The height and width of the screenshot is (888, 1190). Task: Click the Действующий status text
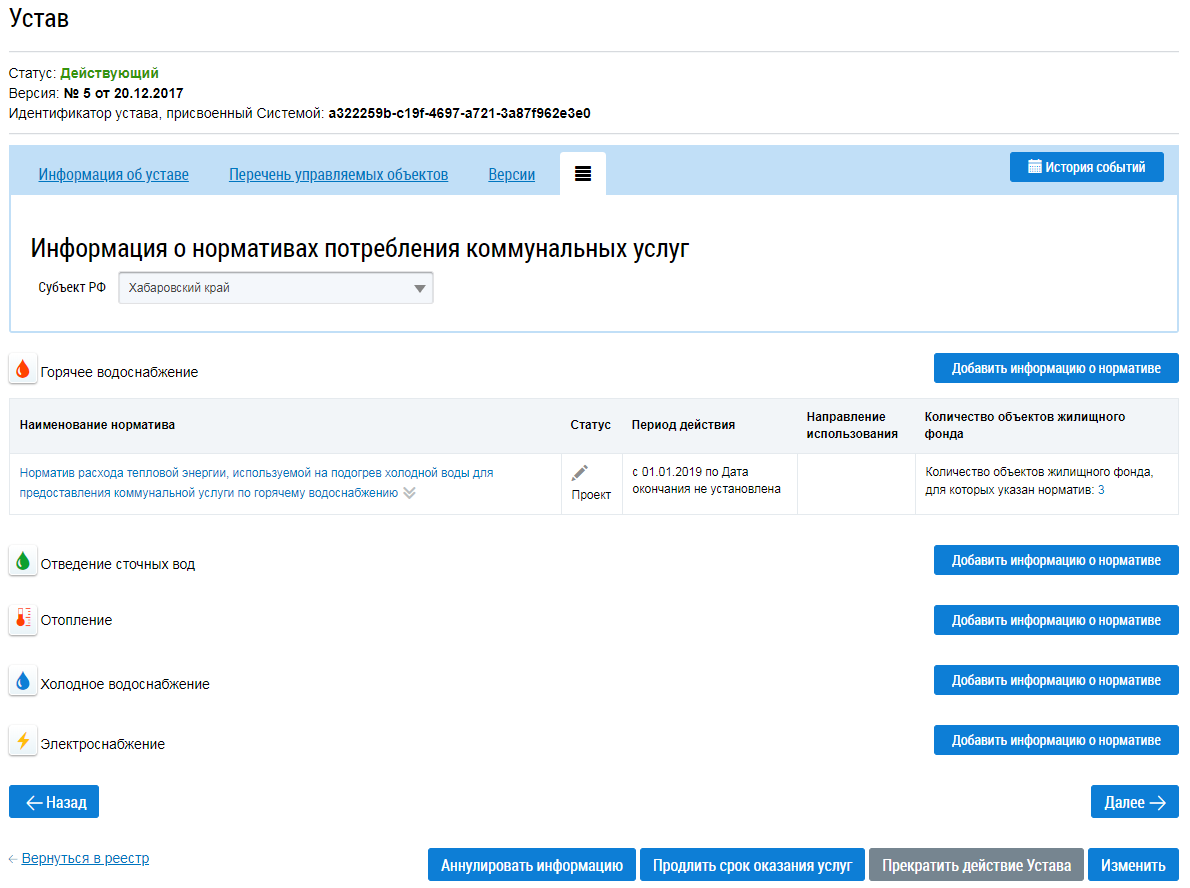pyautogui.click(x=109, y=73)
